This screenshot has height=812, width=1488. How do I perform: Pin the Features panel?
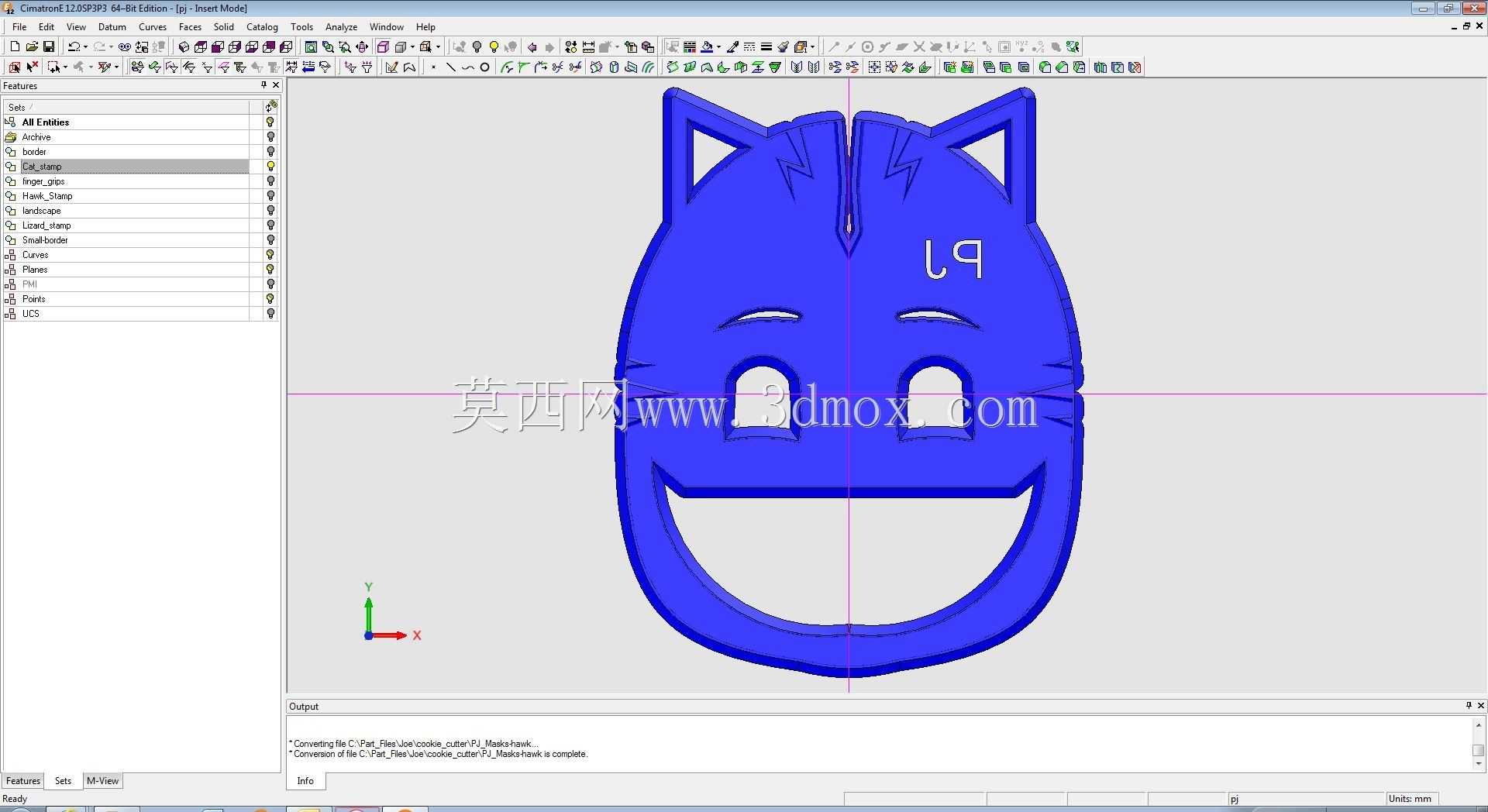pyautogui.click(x=263, y=85)
